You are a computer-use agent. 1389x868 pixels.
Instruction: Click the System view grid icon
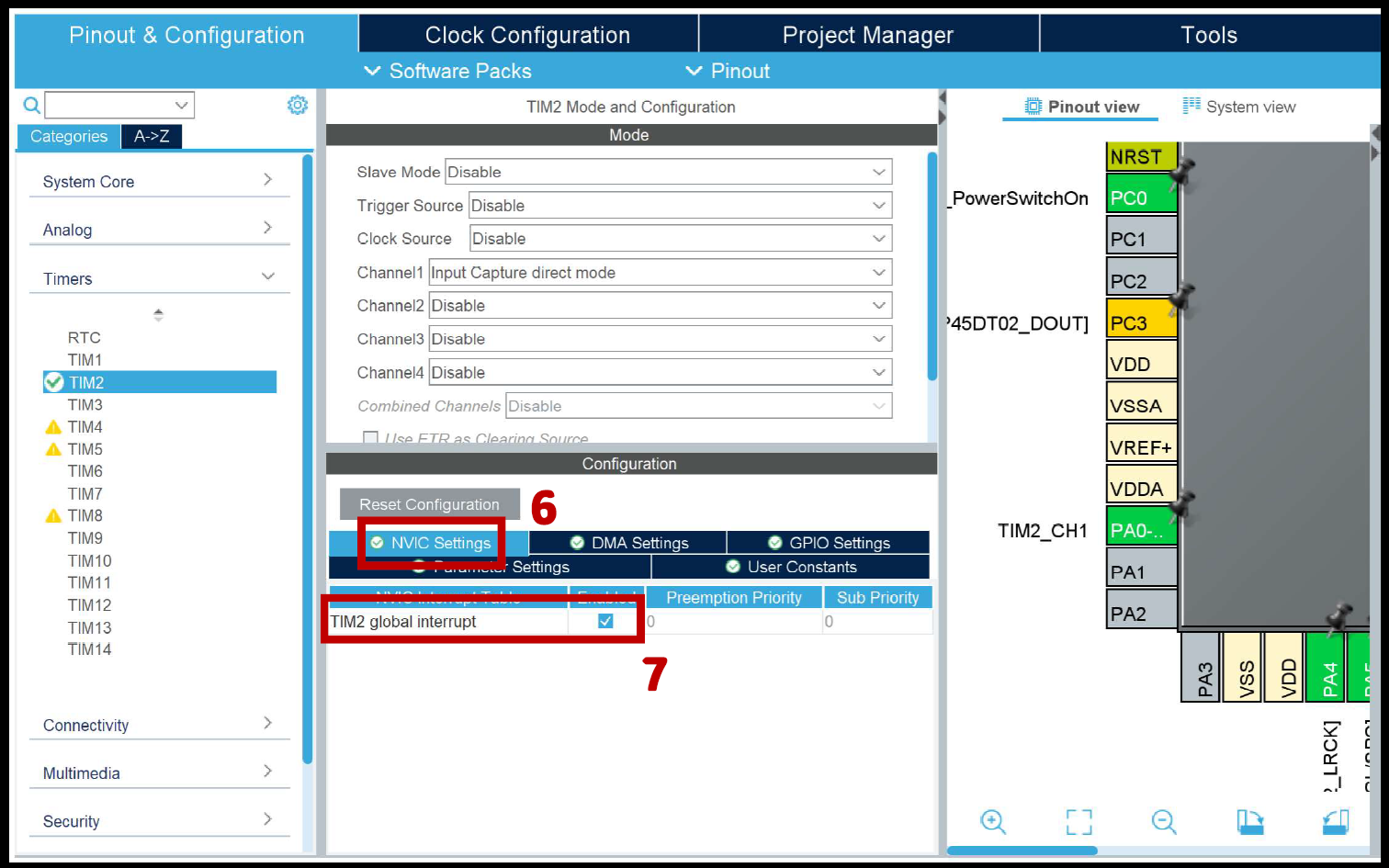pos(1191,106)
